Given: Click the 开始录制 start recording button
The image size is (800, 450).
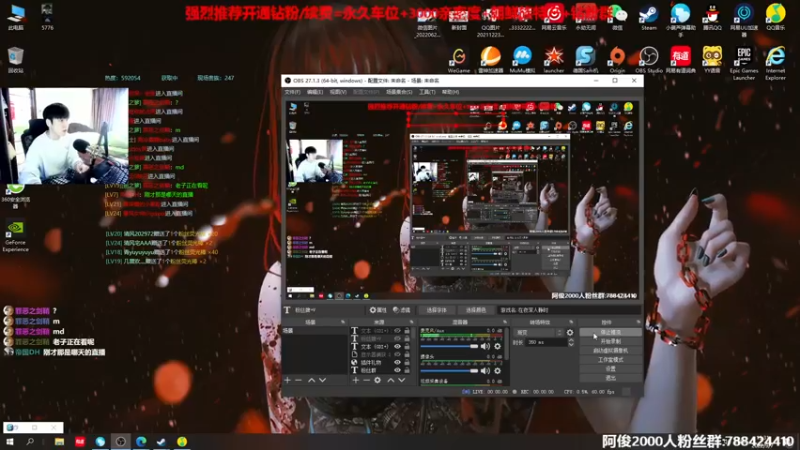Looking at the screenshot, I should tap(610, 341).
